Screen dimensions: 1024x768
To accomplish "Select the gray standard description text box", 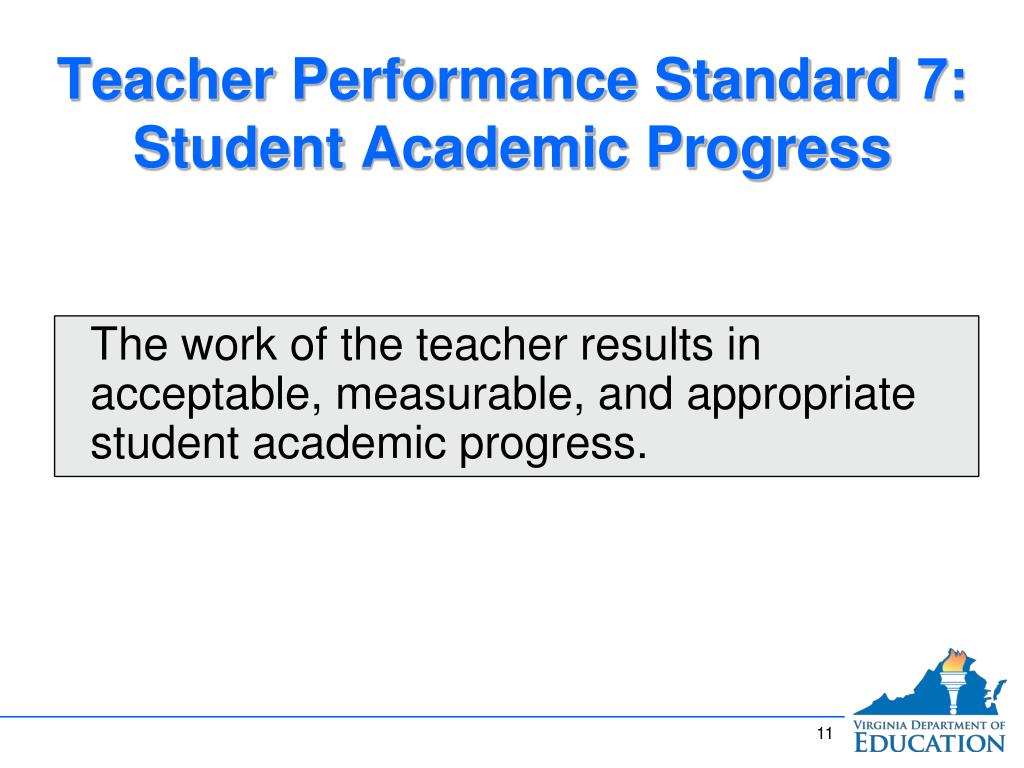I will pos(517,396).
